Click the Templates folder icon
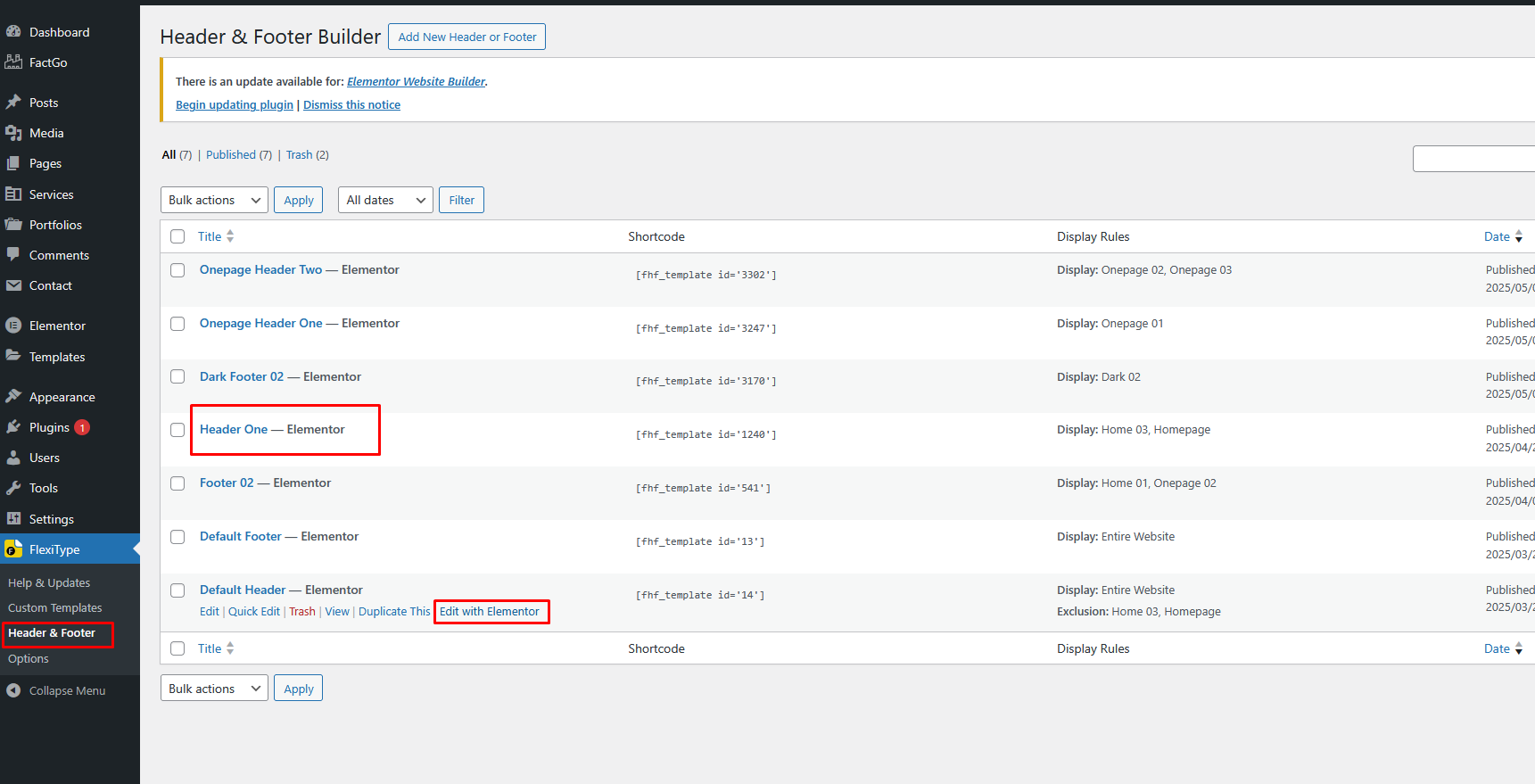1535x784 pixels. click(x=13, y=356)
